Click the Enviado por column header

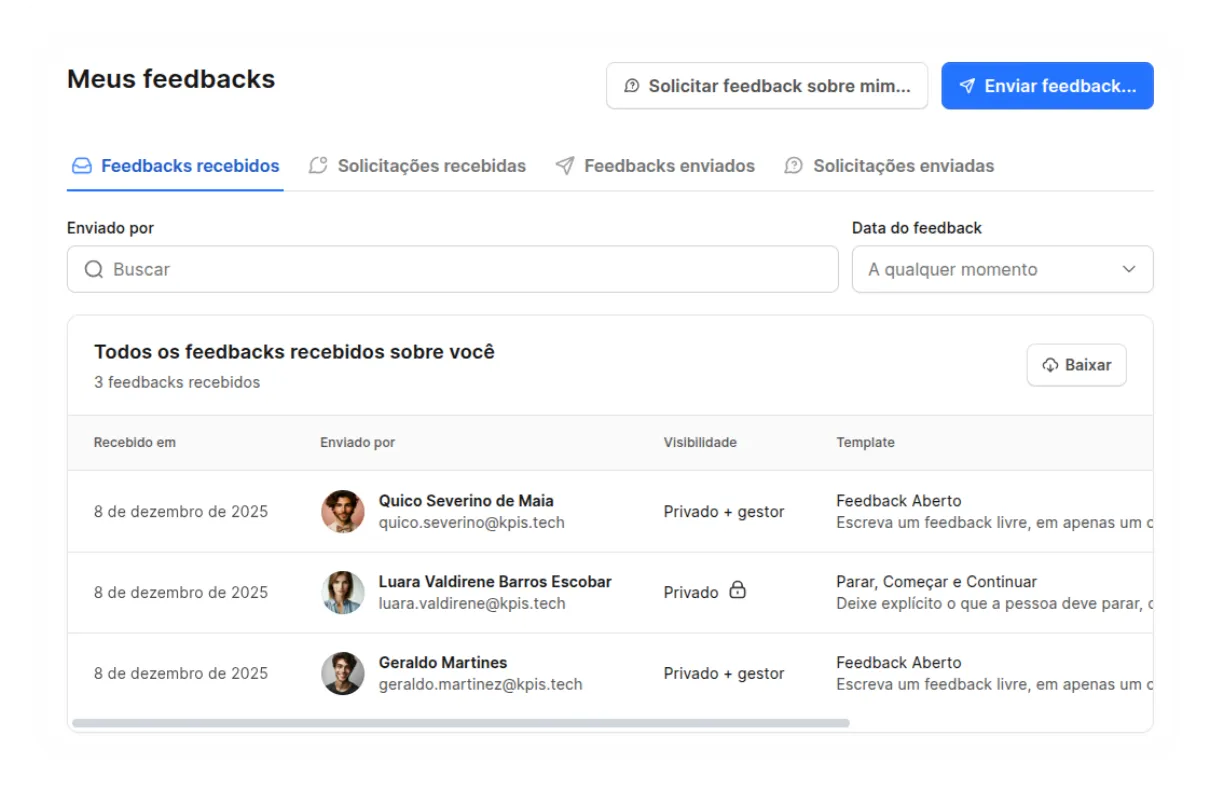coord(357,442)
